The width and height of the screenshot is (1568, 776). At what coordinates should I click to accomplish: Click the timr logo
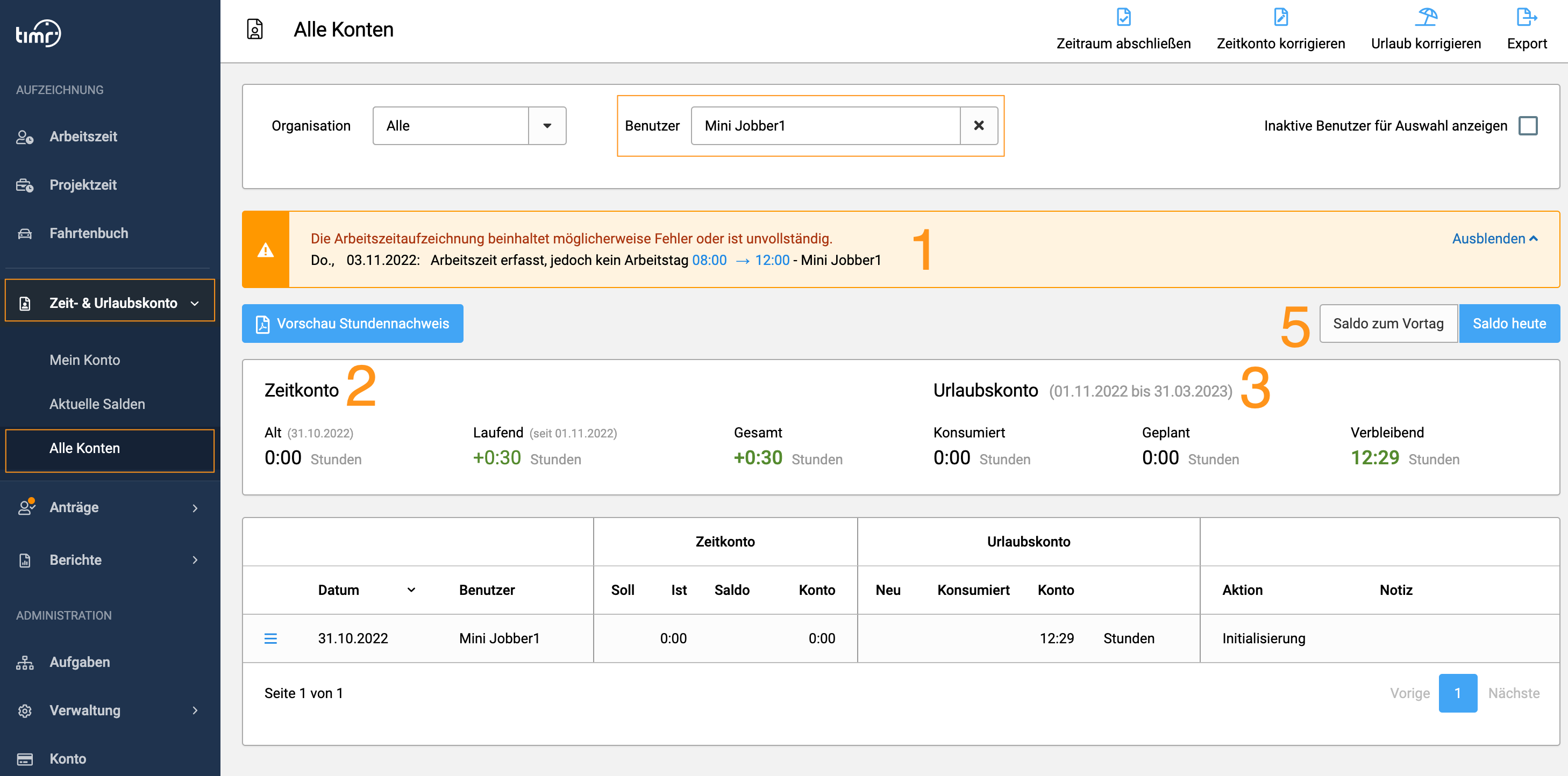(x=38, y=33)
